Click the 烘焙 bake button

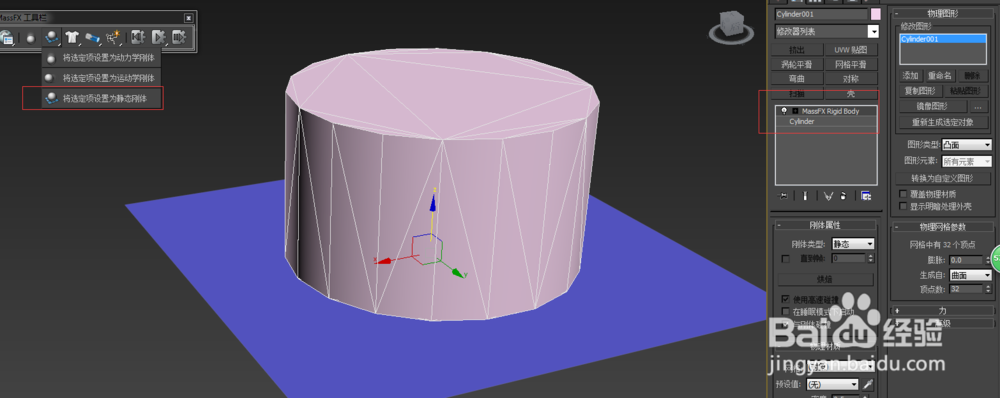(x=825, y=279)
